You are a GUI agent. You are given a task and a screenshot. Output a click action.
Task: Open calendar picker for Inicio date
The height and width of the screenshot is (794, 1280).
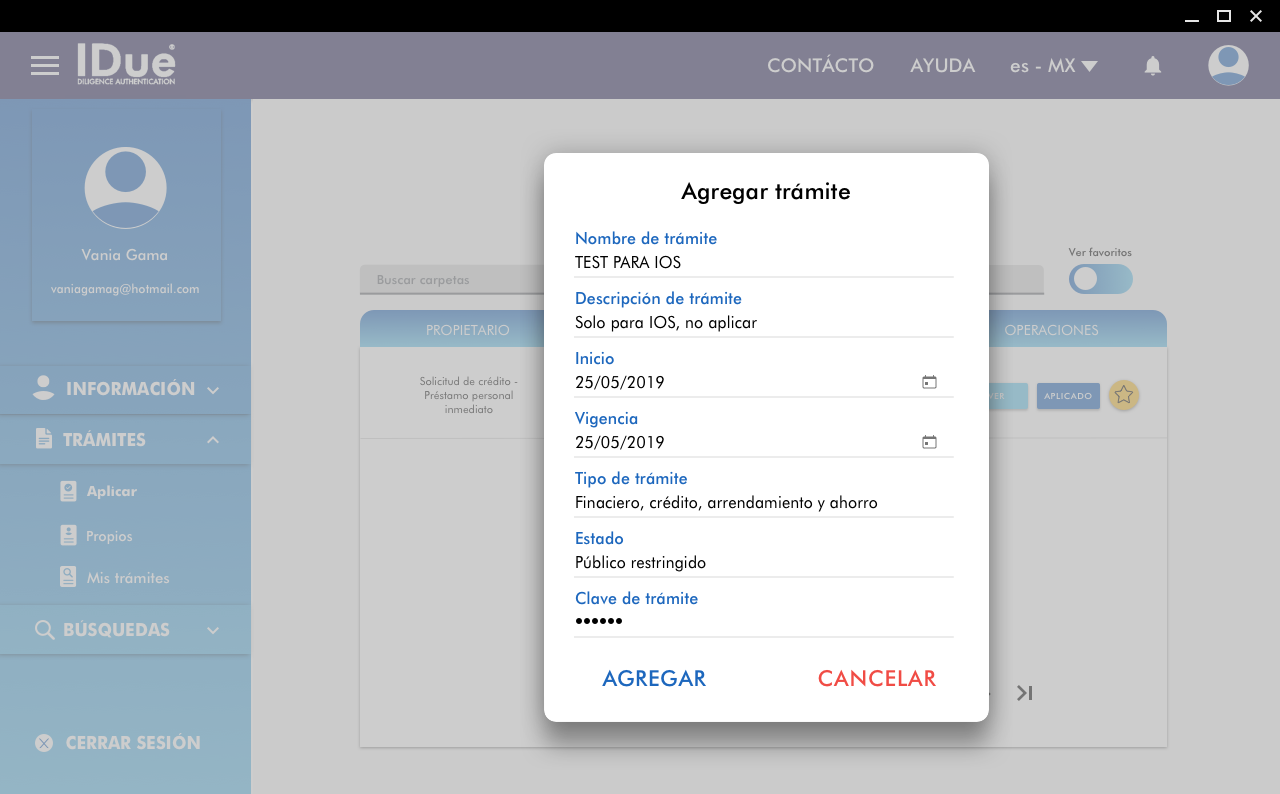(x=929, y=382)
